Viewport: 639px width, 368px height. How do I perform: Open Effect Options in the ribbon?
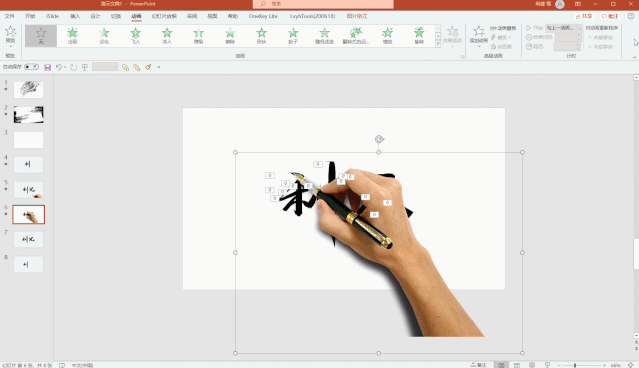coord(452,35)
